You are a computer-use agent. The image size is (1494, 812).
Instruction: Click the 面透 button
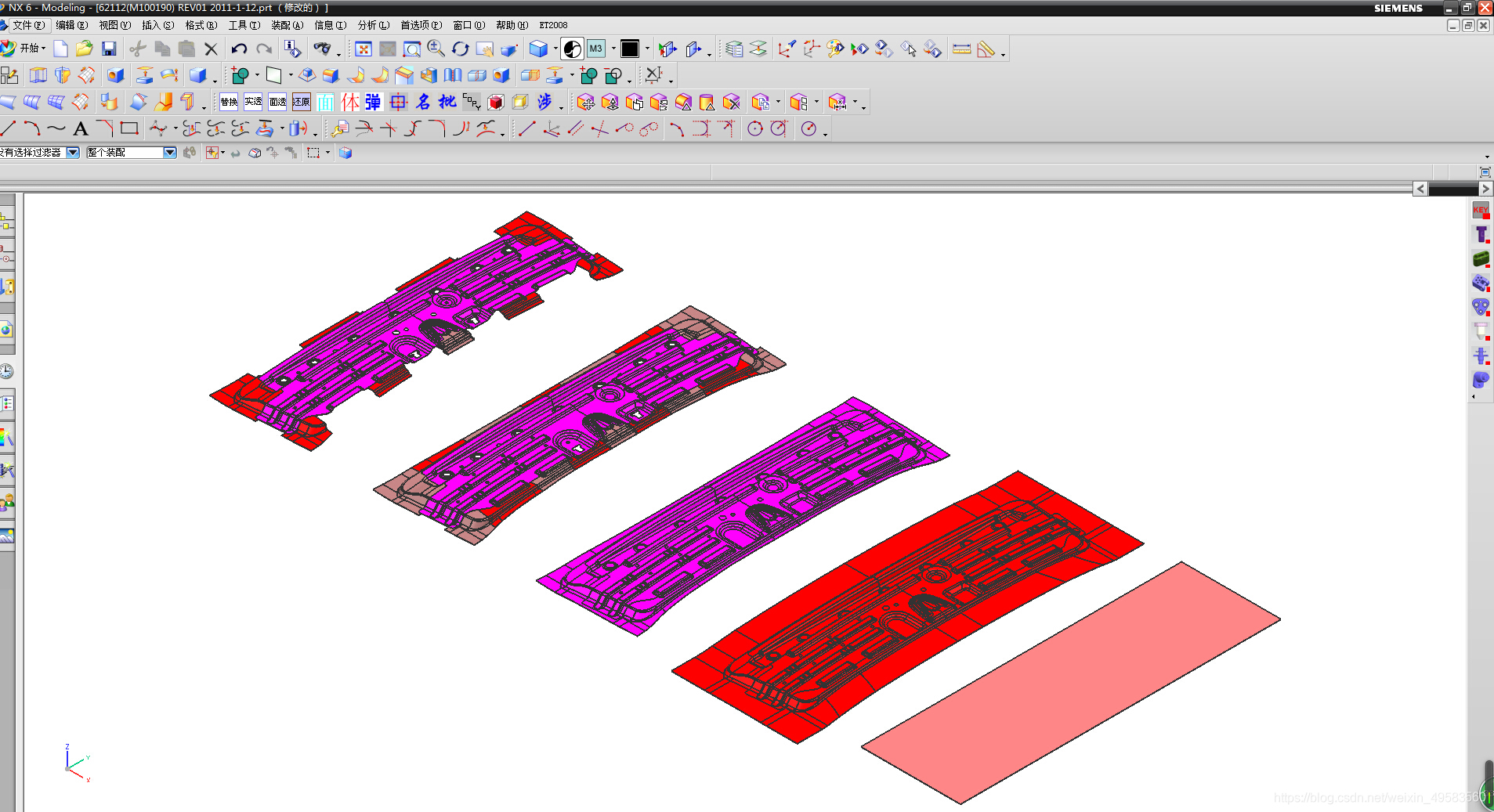point(277,102)
